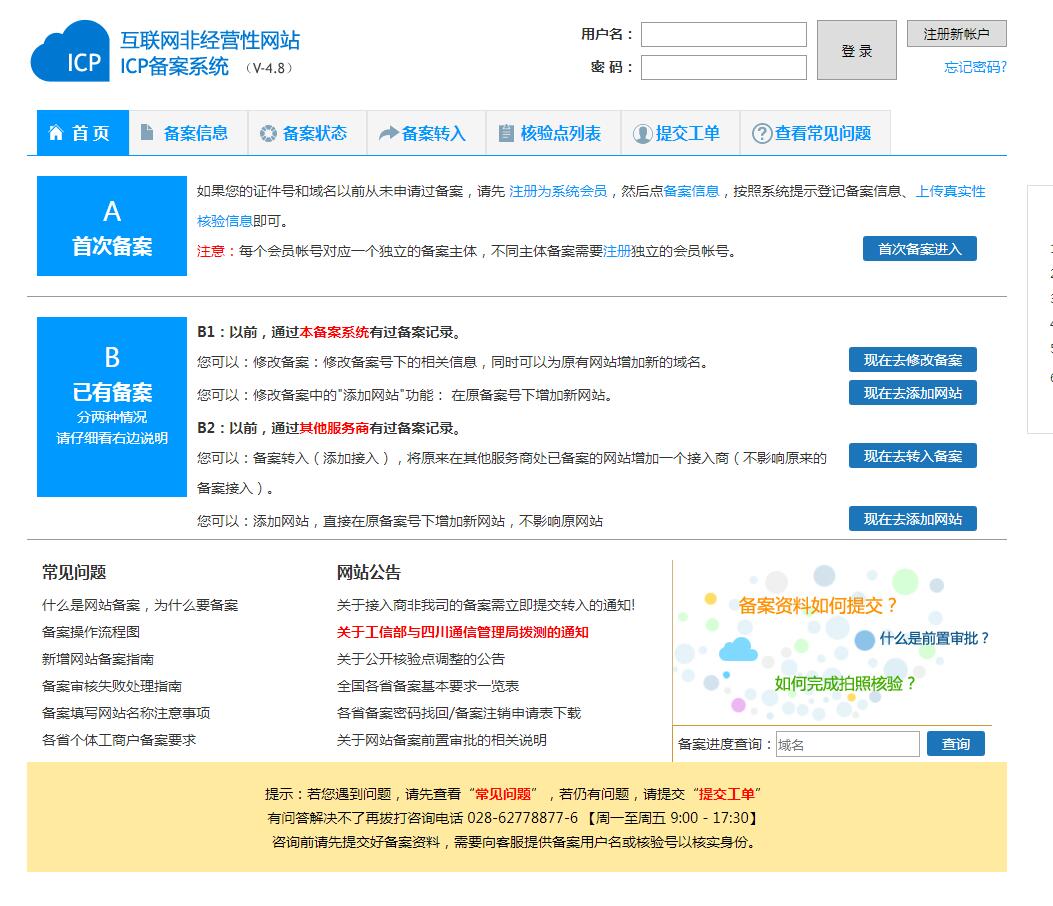Open the 备案填写网站名称注意事项 link
1053x906 pixels.
click(126, 713)
